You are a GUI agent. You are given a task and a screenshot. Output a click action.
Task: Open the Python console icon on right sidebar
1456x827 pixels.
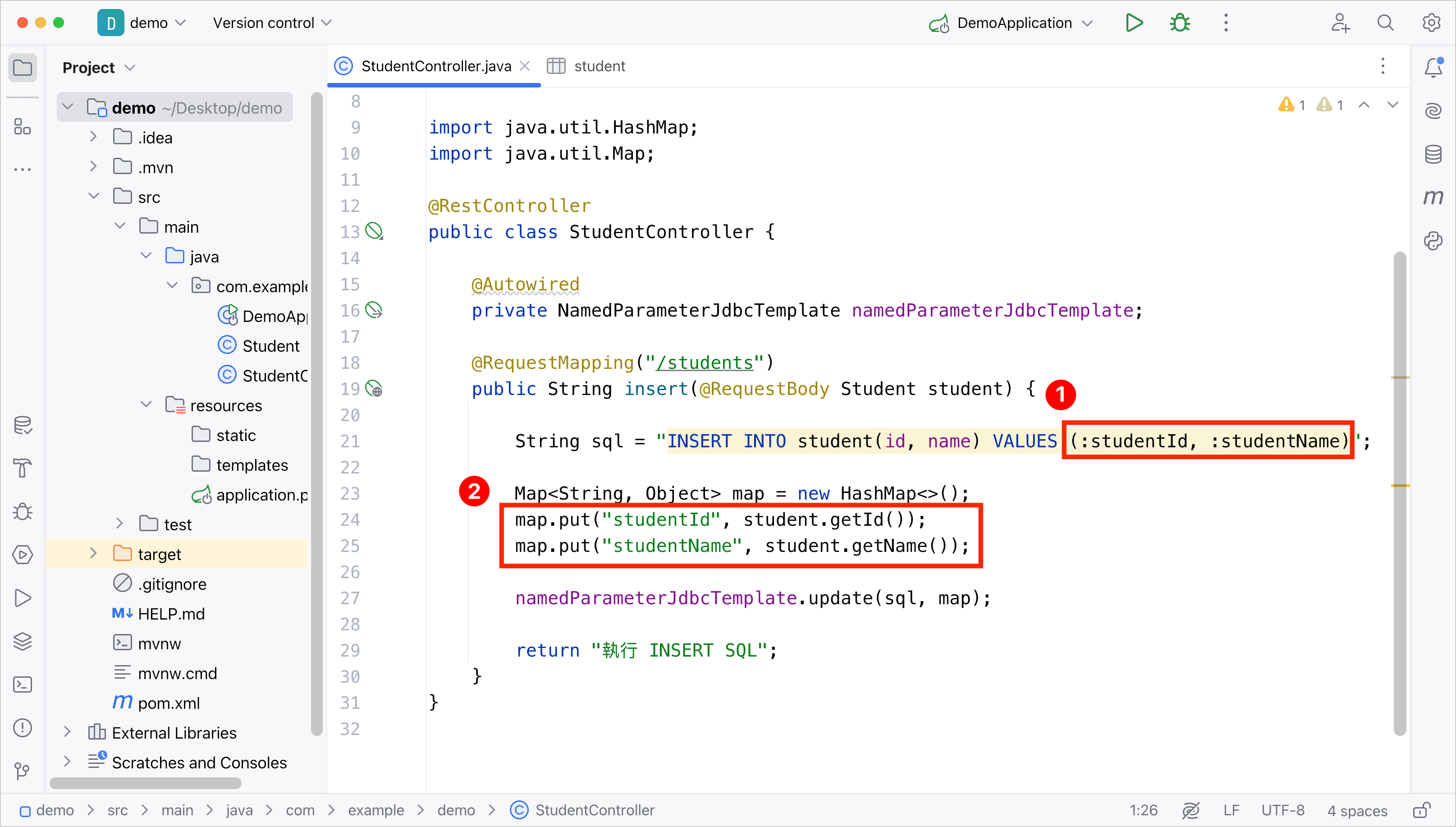tap(1433, 240)
